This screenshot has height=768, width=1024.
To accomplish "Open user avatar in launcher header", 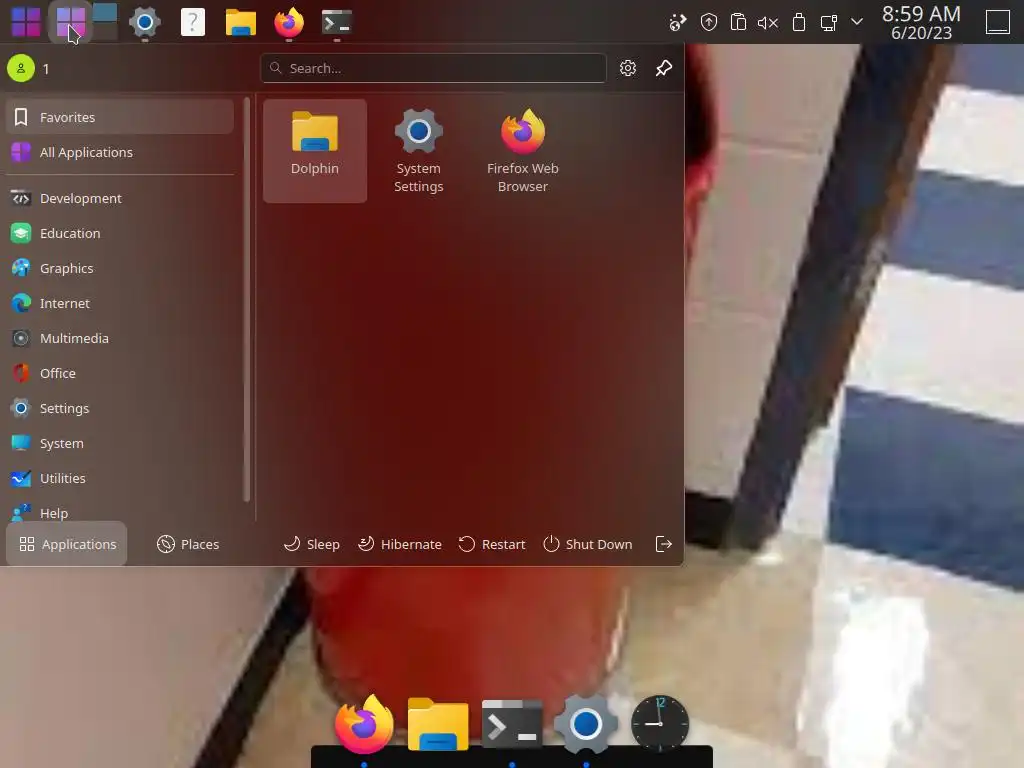I will click(21, 68).
